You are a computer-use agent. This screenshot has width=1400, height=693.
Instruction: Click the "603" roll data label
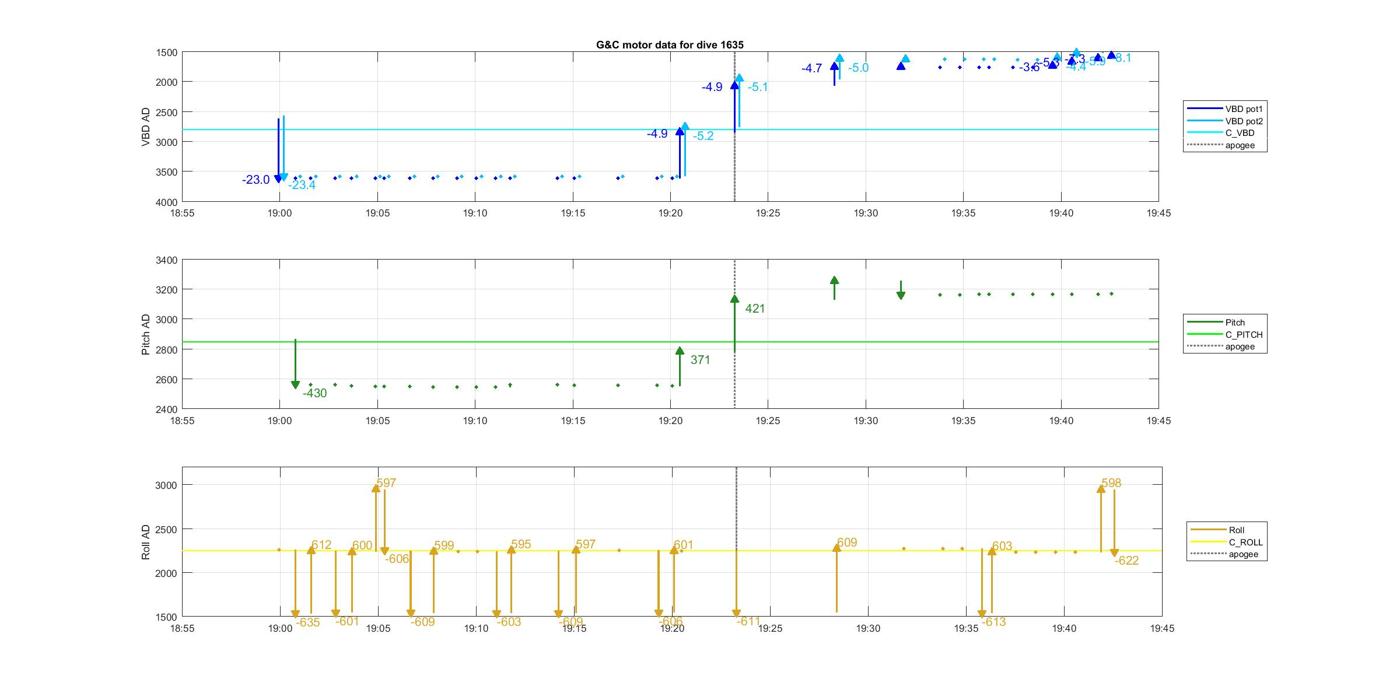[x=1002, y=547]
